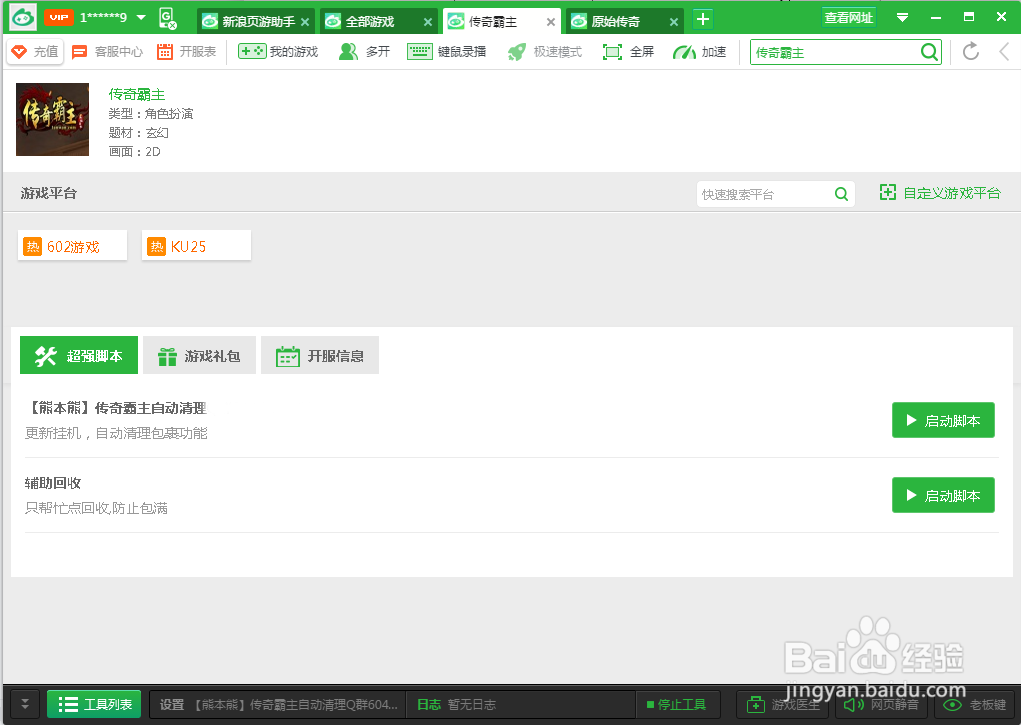Close the 原始传奇 tab

coord(674,22)
